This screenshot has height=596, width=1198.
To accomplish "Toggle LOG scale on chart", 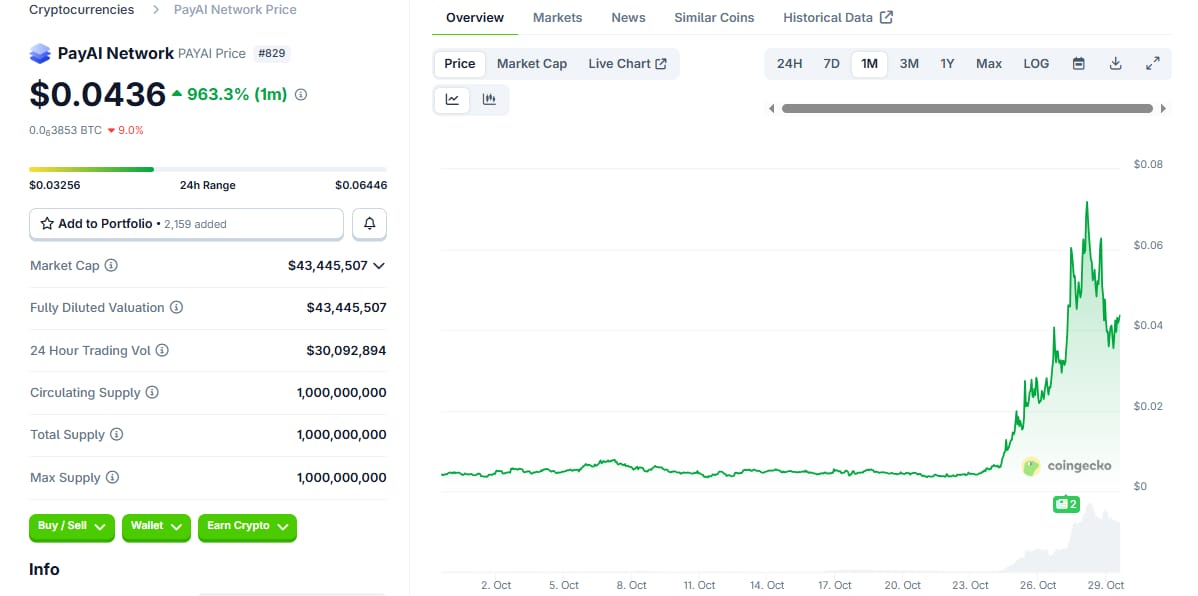I will coord(1036,64).
